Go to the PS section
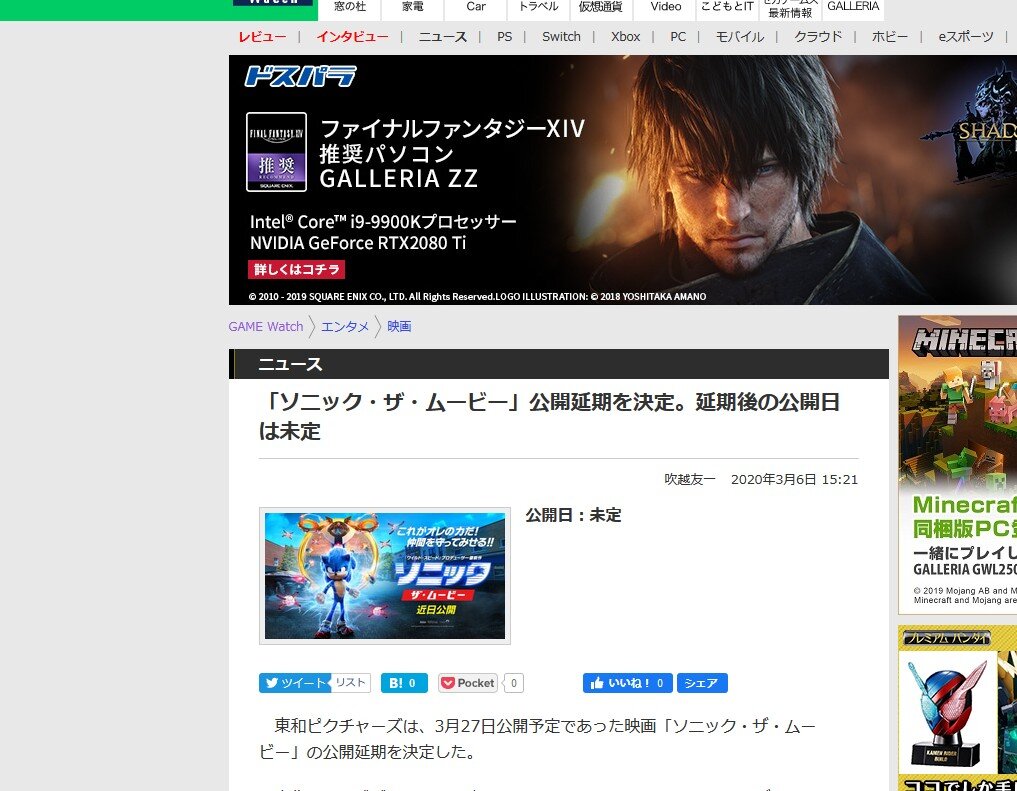 [x=505, y=37]
